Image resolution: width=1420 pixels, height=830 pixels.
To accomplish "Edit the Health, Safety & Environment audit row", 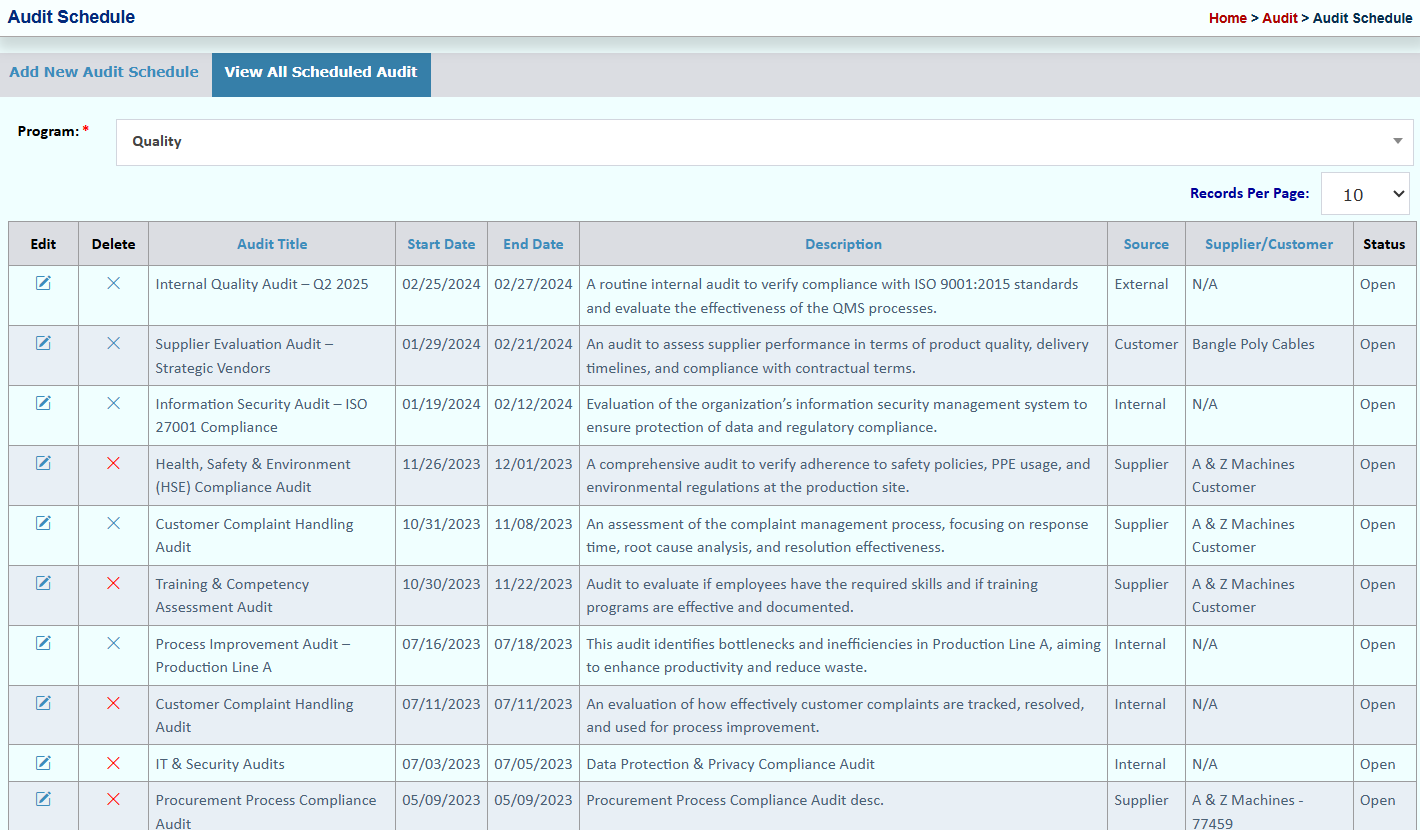I will [43, 463].
